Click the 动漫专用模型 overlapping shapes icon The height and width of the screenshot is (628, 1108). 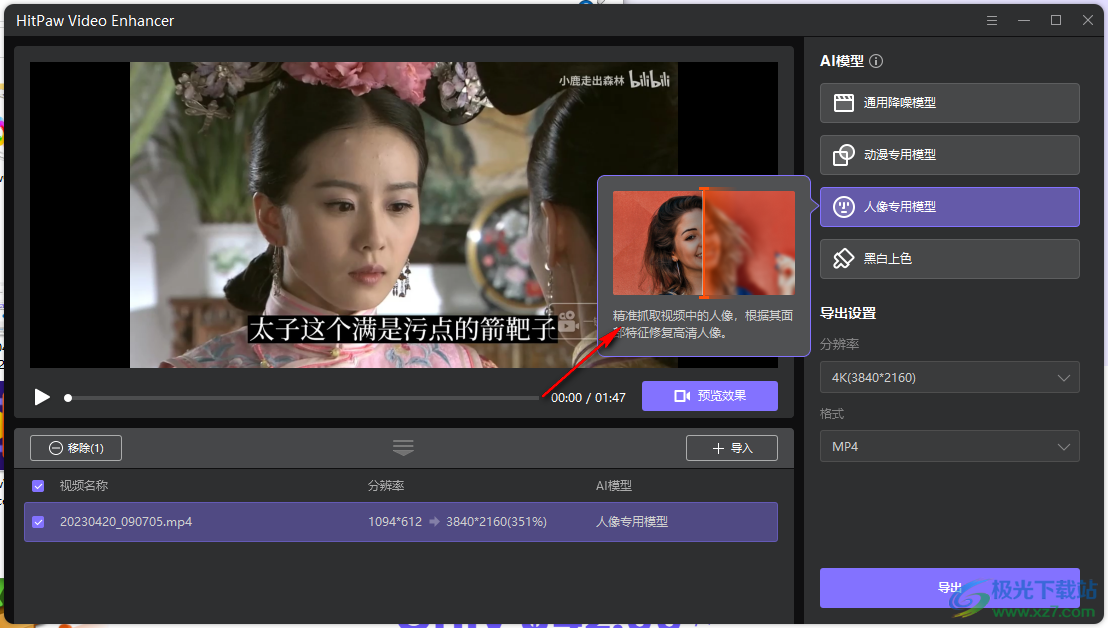pyautogui.click(x=844, y=155)
